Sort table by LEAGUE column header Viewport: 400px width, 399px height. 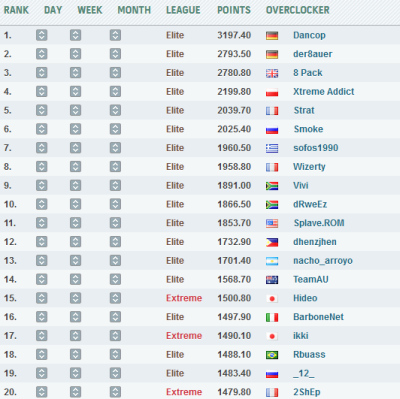pyautogui.click(x=183, y=10)
